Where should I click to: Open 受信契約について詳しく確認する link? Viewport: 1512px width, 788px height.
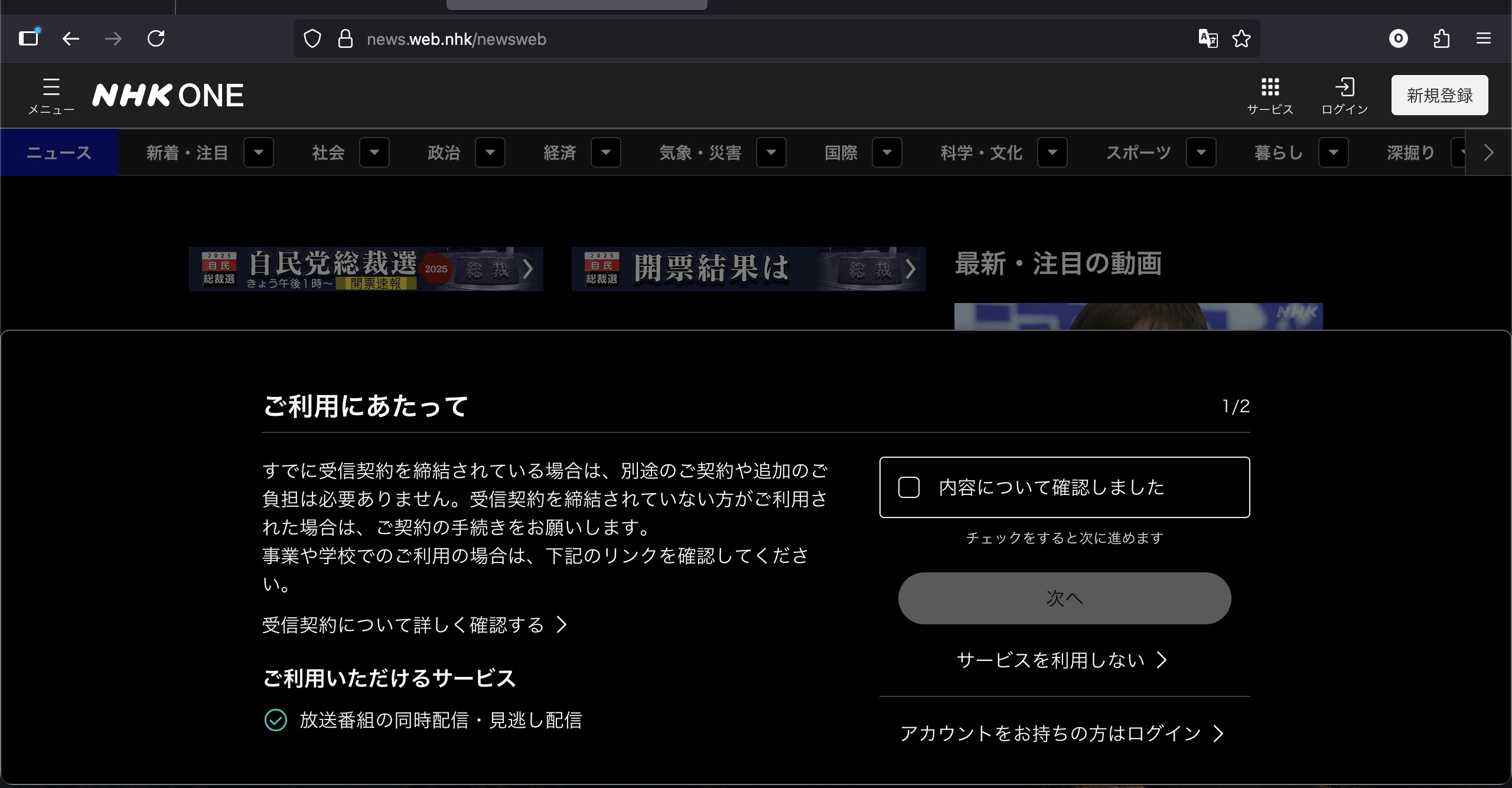tap(413, 624)
